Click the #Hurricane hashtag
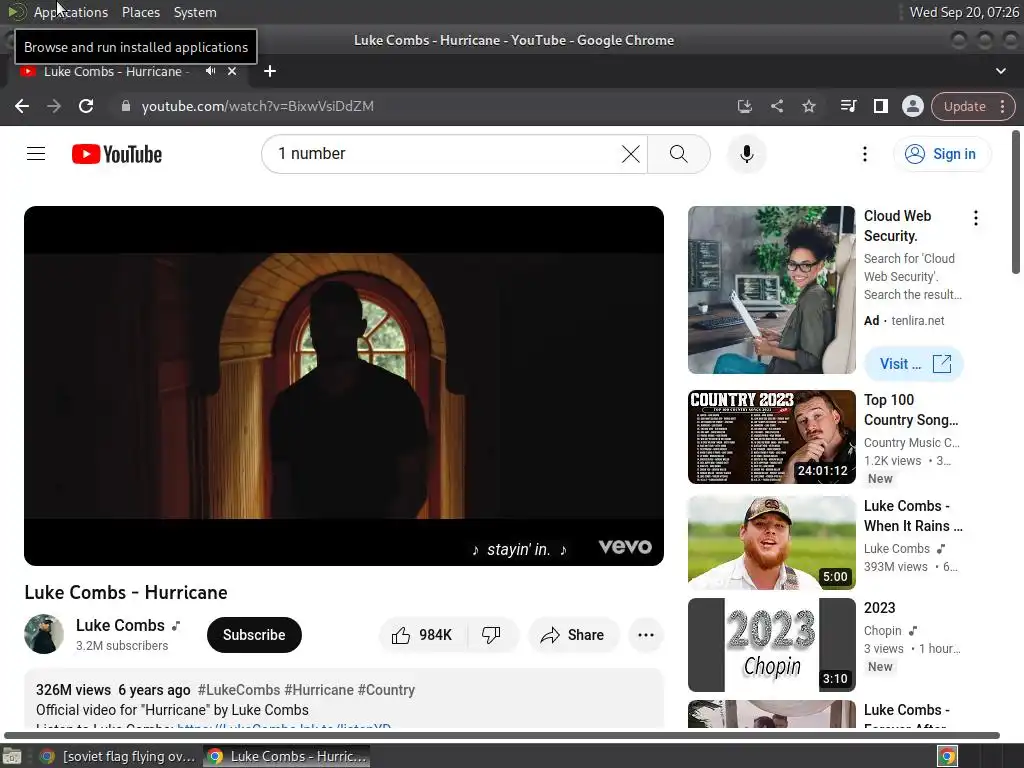The image size is (1024, 768). (x=319, y=690)
